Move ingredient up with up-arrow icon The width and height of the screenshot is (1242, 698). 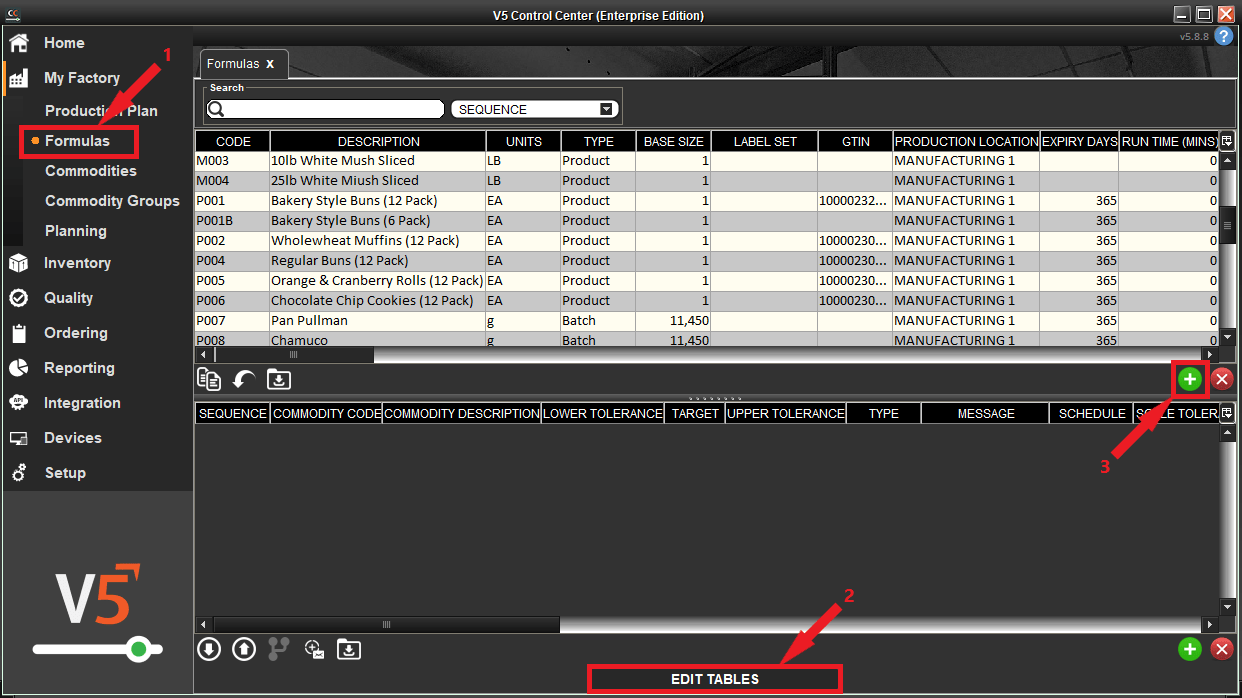click(244, 649)
